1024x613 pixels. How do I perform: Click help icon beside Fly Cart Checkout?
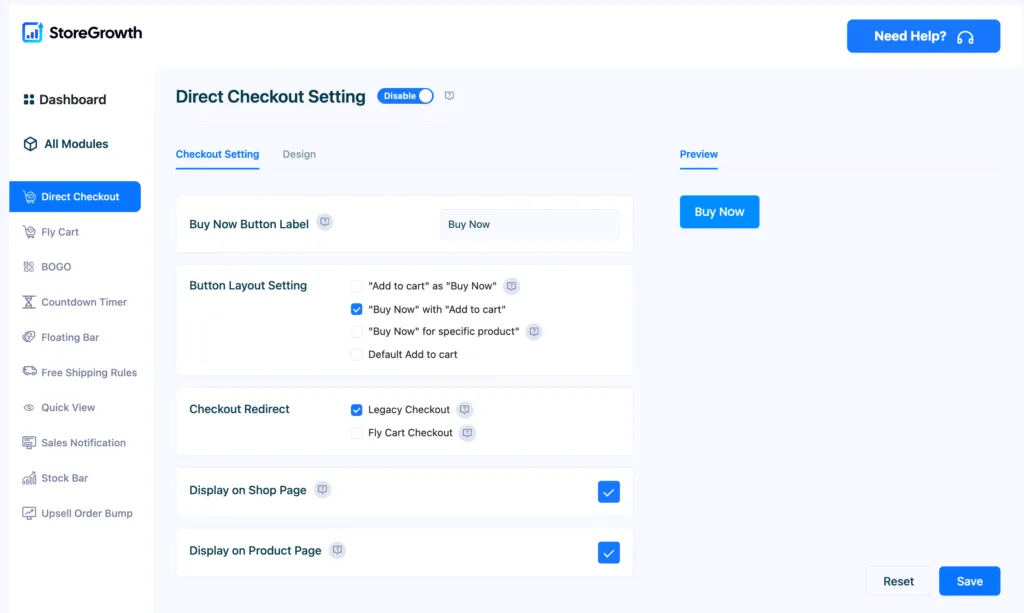click(467, 433)
